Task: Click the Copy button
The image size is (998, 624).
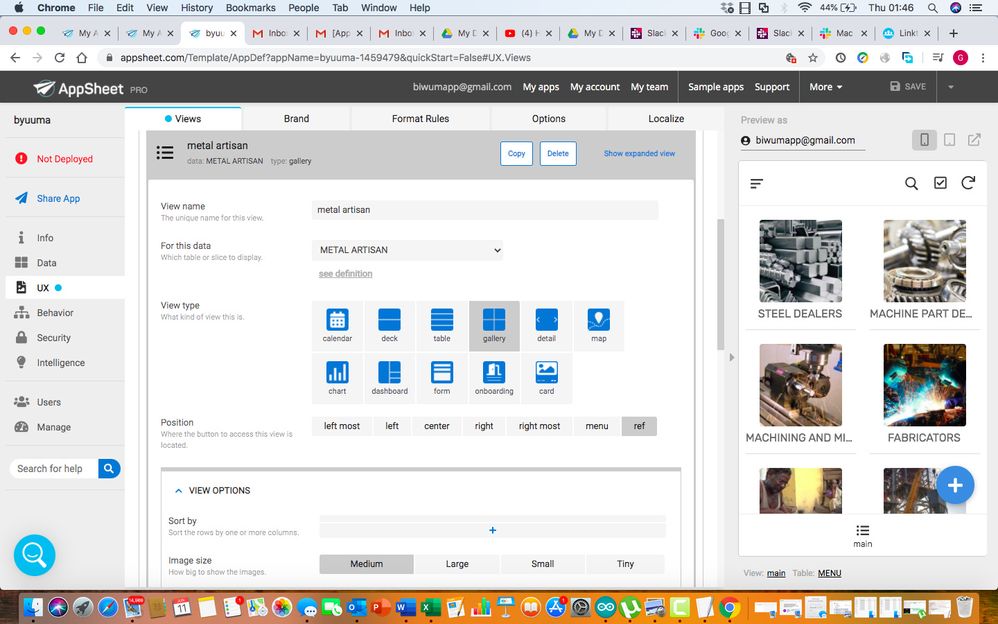Action: tap(516, 153)
